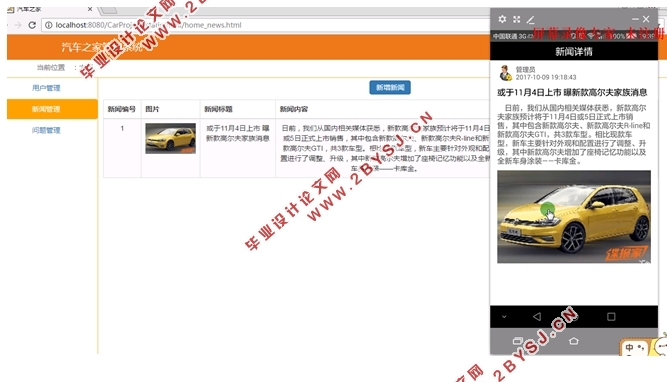The width and height of the screenshot is (667, 382).
Task: Tap the 新闻详情 header in emulator
Action: pos(574,51)
